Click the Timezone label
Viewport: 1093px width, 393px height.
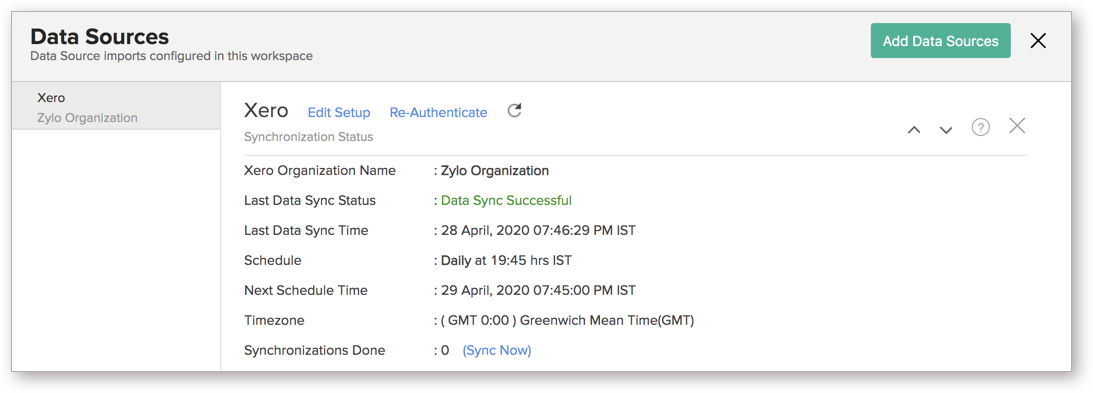pos(274,321)
